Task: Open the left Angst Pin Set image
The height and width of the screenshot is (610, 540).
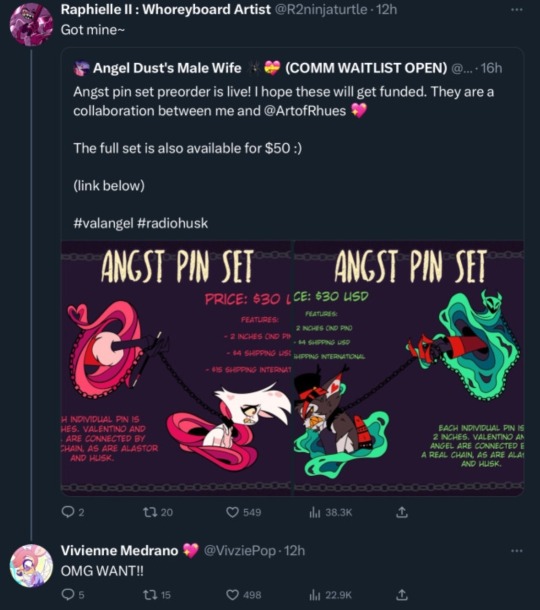Action: tap(176, 368)
